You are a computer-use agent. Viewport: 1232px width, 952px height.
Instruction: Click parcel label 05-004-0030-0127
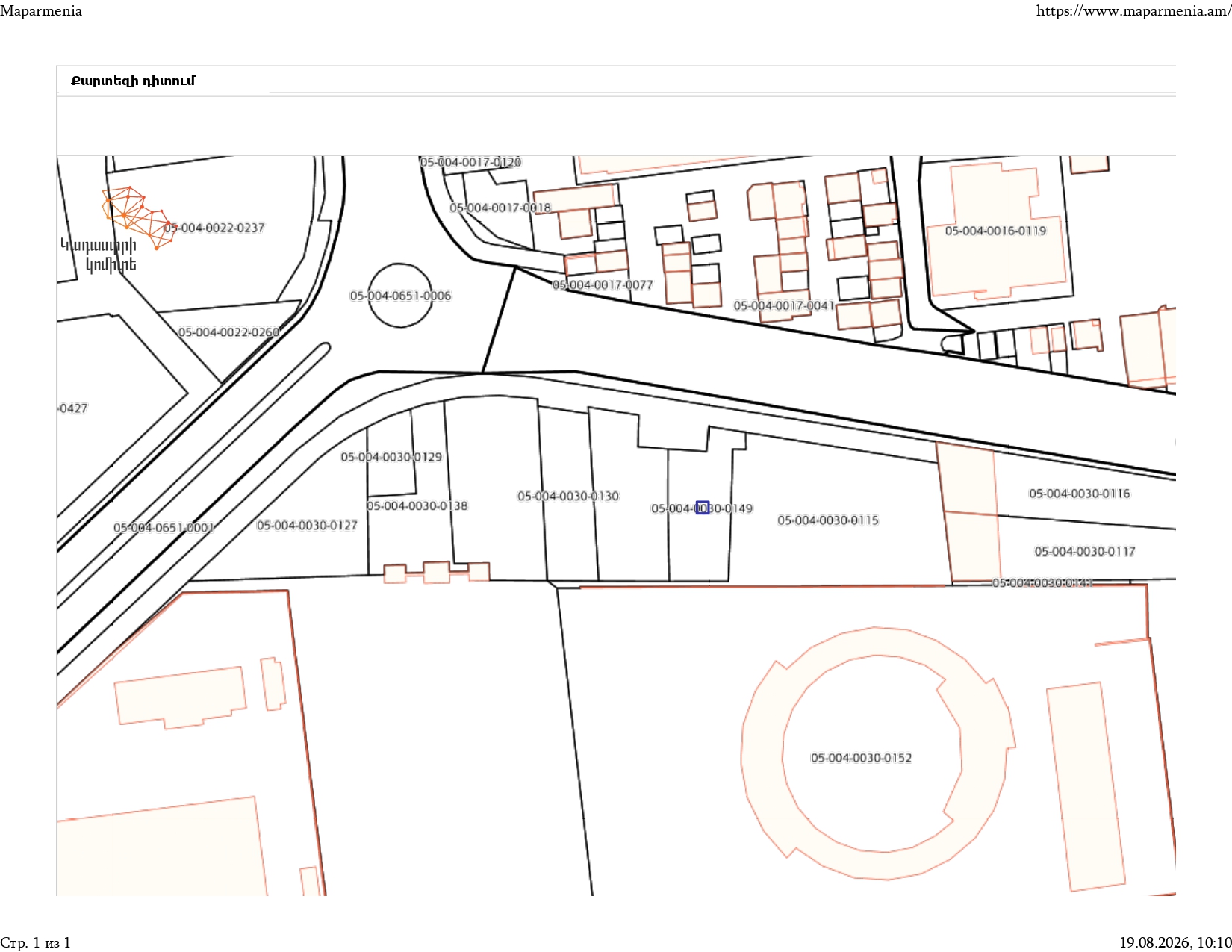click(307, 526)
